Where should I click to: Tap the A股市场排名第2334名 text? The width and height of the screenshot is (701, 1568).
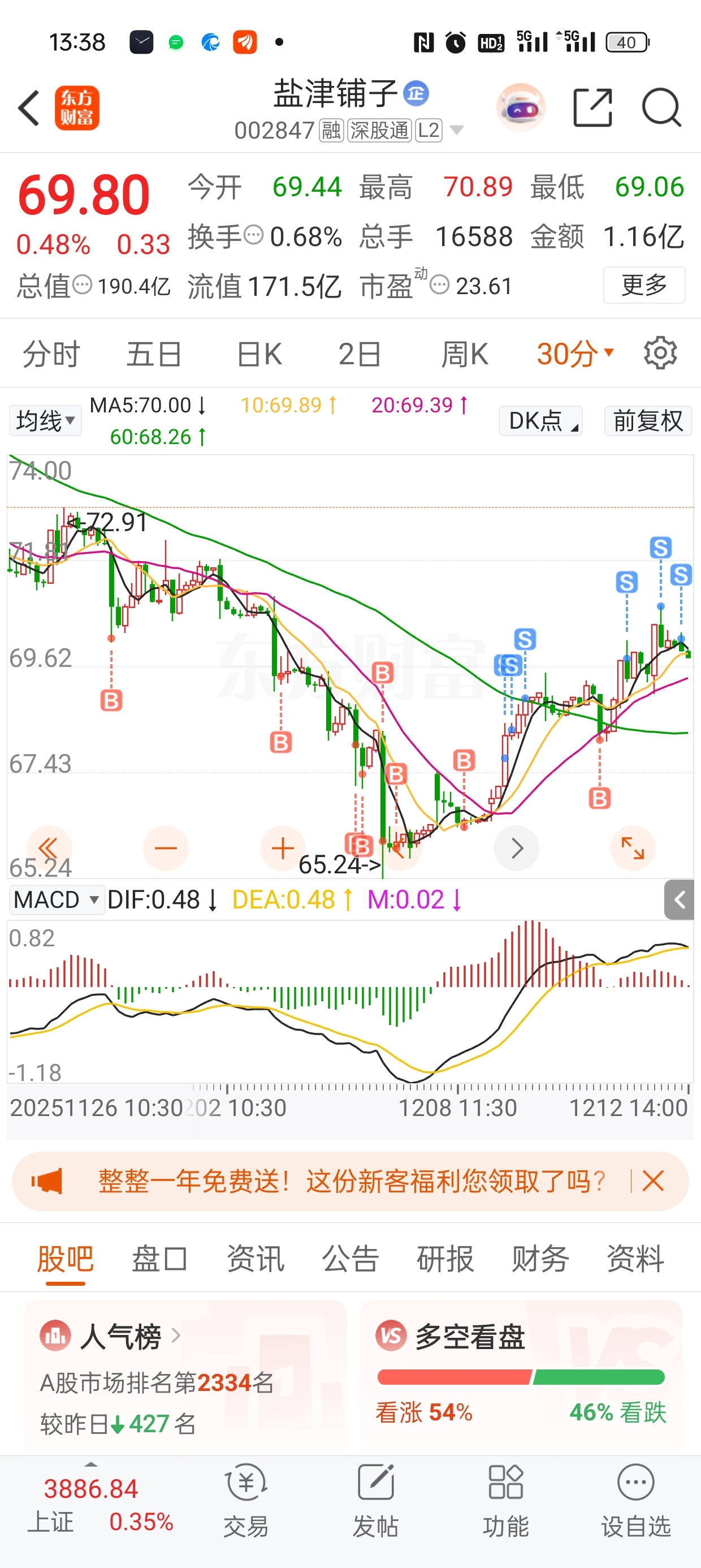tap(157, 1383)
